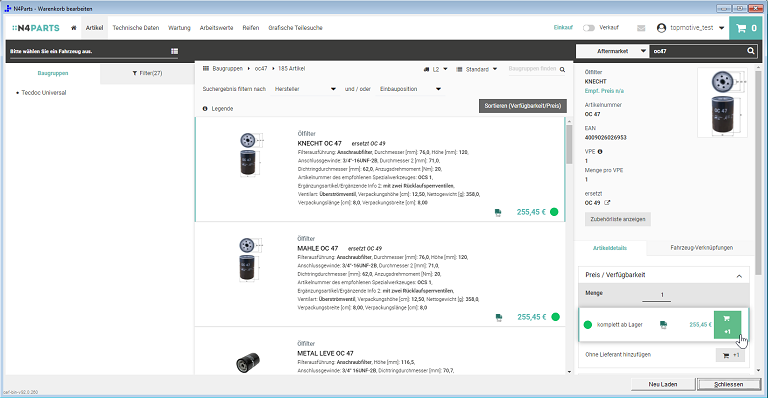Click the Empf. Preis n/a link

pos(604,91)
